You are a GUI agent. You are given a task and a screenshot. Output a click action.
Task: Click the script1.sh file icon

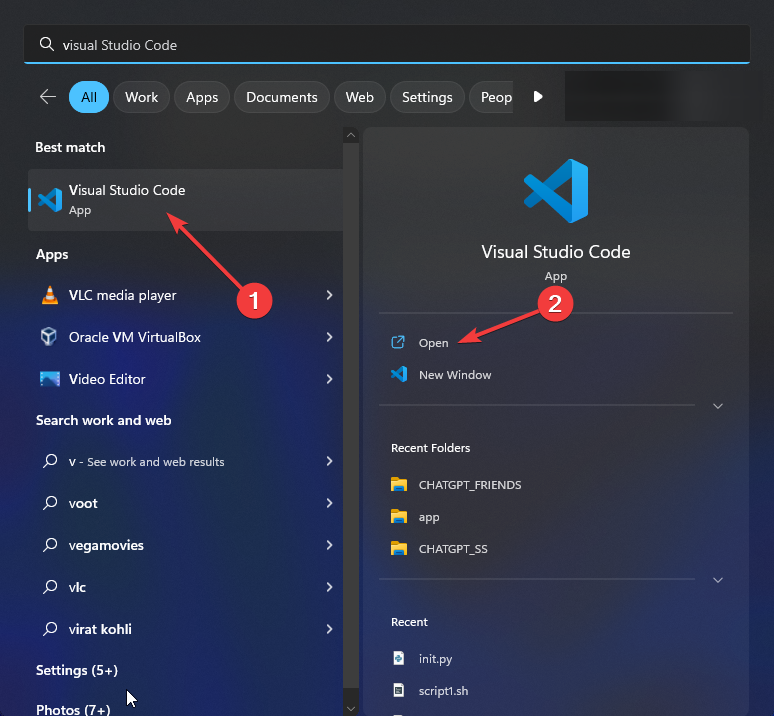(x=398, y=690)
